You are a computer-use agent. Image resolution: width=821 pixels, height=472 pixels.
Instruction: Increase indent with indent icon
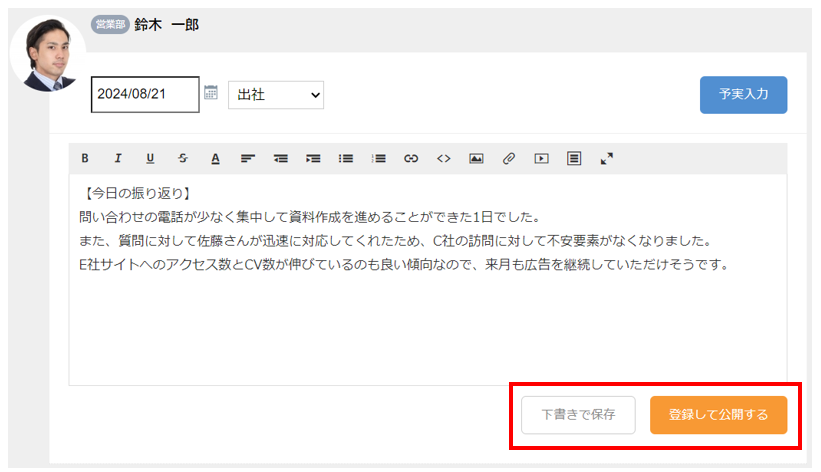pos(313,158)
